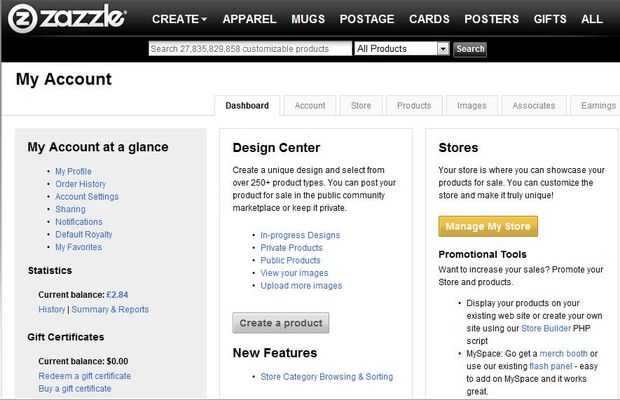This screenshot has height=400, width=620.
Task: Open the POSTERS menu item
Action: pos(491,19)
